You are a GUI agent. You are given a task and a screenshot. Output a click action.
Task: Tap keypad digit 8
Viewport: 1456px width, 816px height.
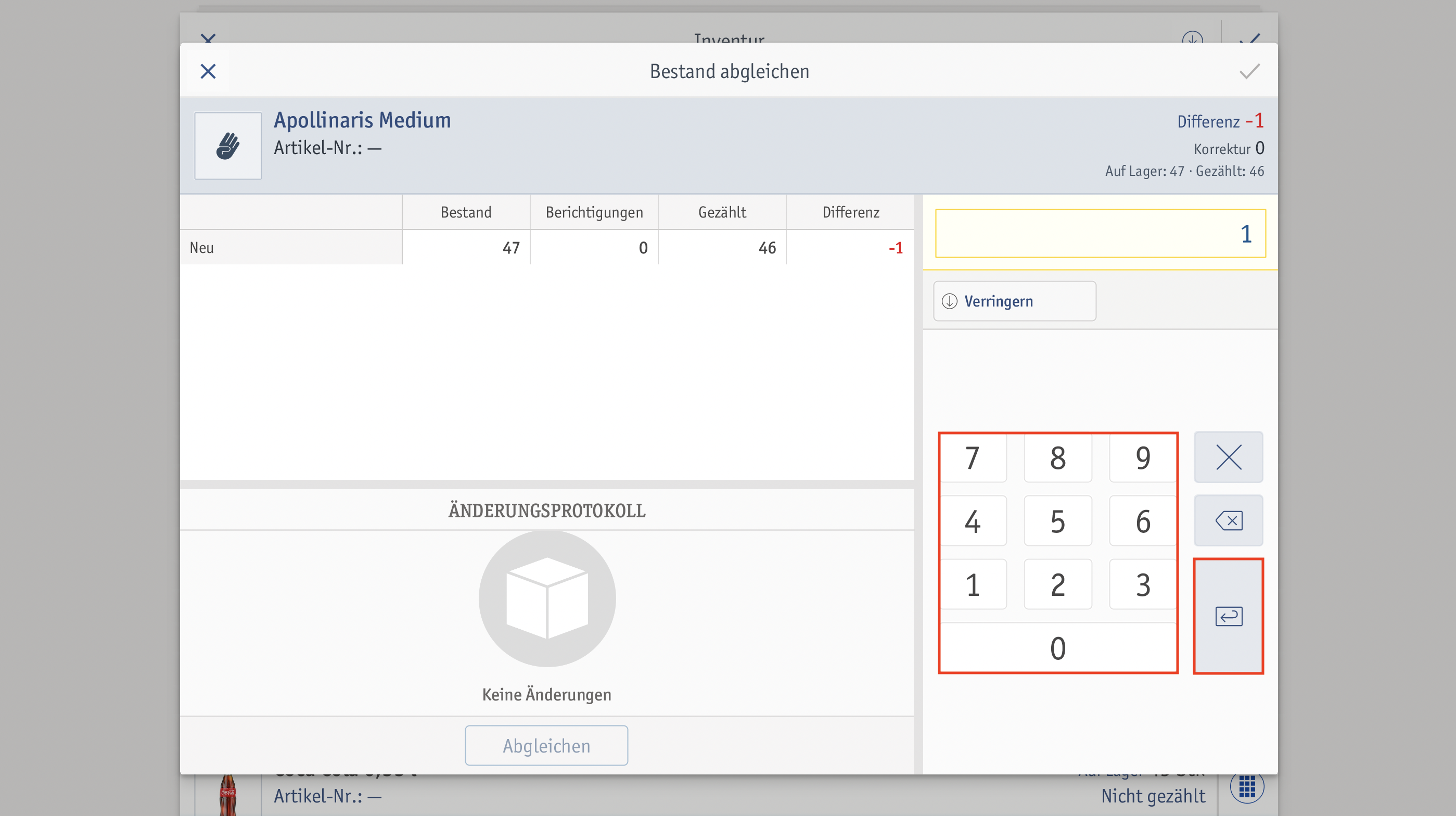click(1057, 458)
